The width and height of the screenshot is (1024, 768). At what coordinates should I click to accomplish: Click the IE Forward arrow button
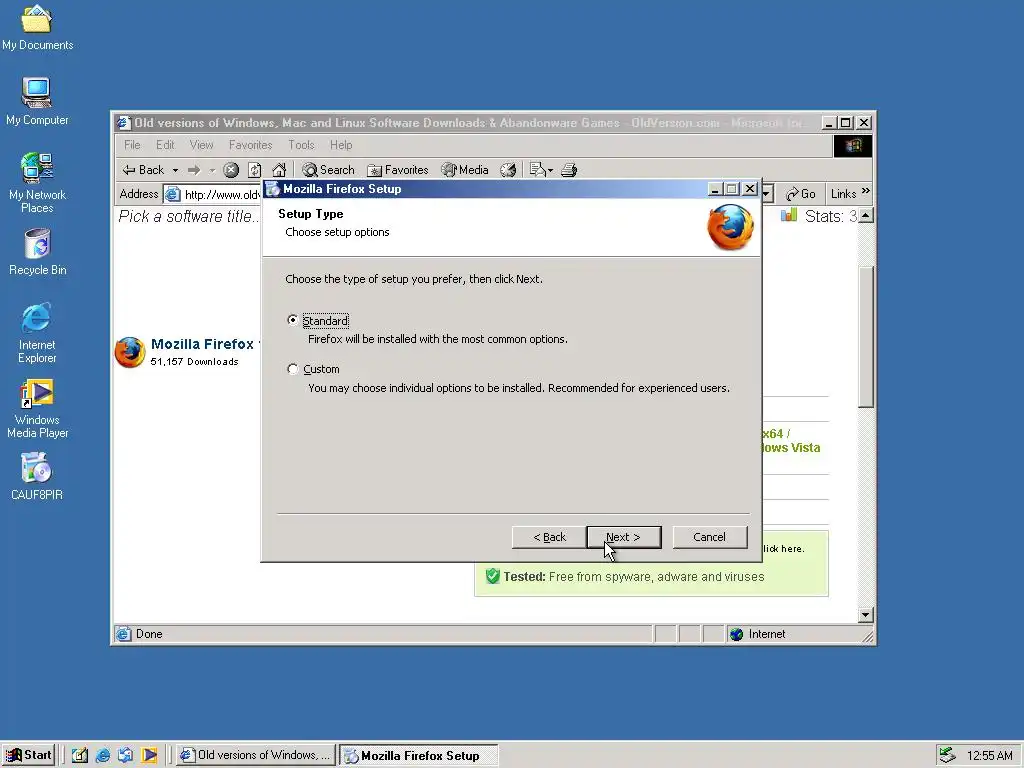[194, 170]
